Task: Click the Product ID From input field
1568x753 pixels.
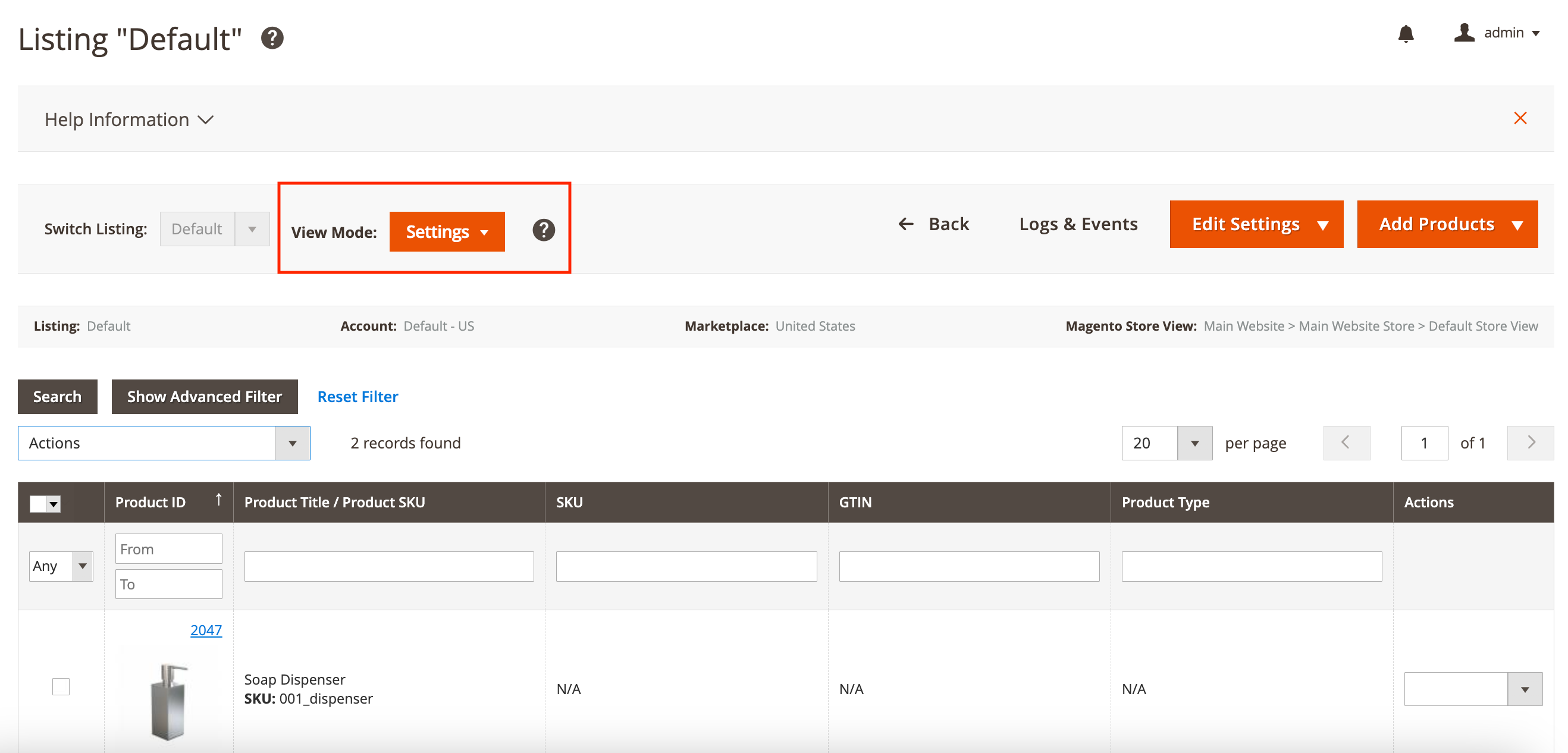Action: pyautogui.click(x=168, y=549)
